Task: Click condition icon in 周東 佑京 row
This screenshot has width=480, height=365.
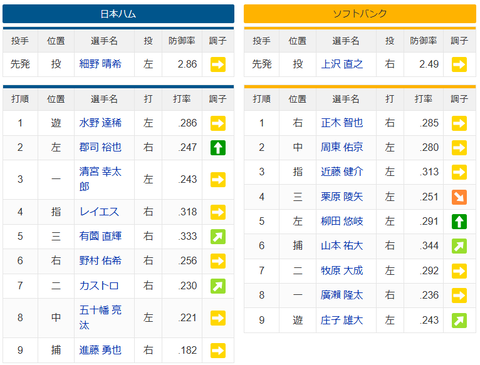Action: tap(459, 148)
